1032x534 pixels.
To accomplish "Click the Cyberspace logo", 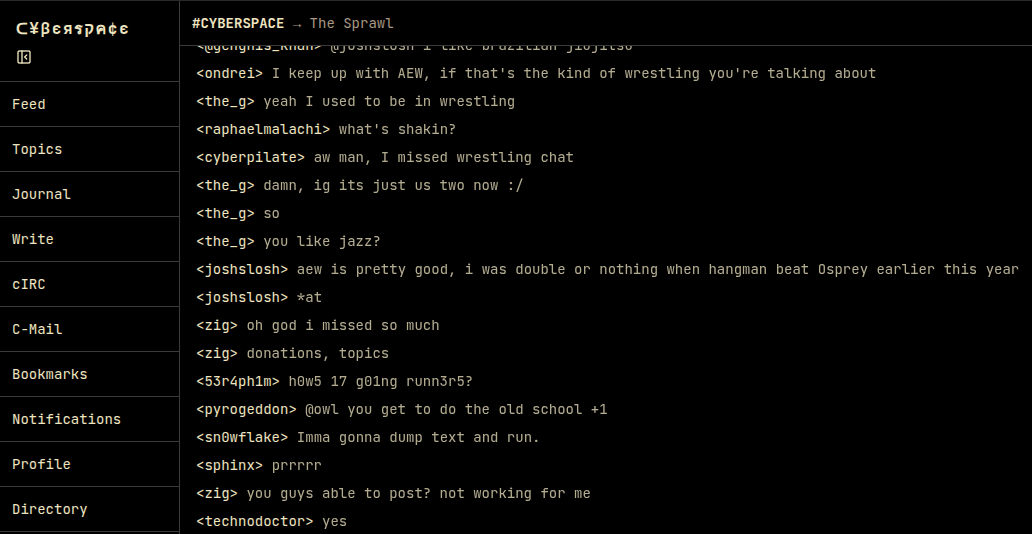I will 72,29.
